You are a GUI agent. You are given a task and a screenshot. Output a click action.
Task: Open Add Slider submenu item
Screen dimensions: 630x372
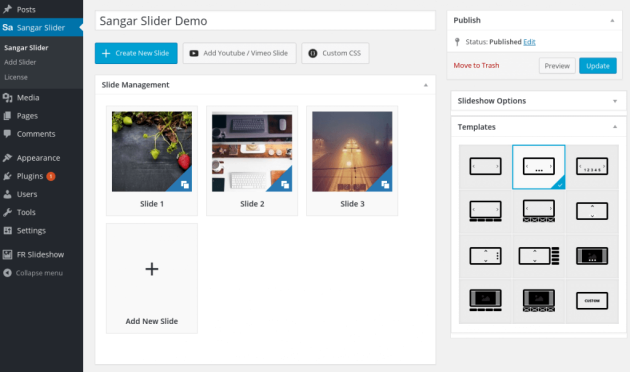(20, 62)
